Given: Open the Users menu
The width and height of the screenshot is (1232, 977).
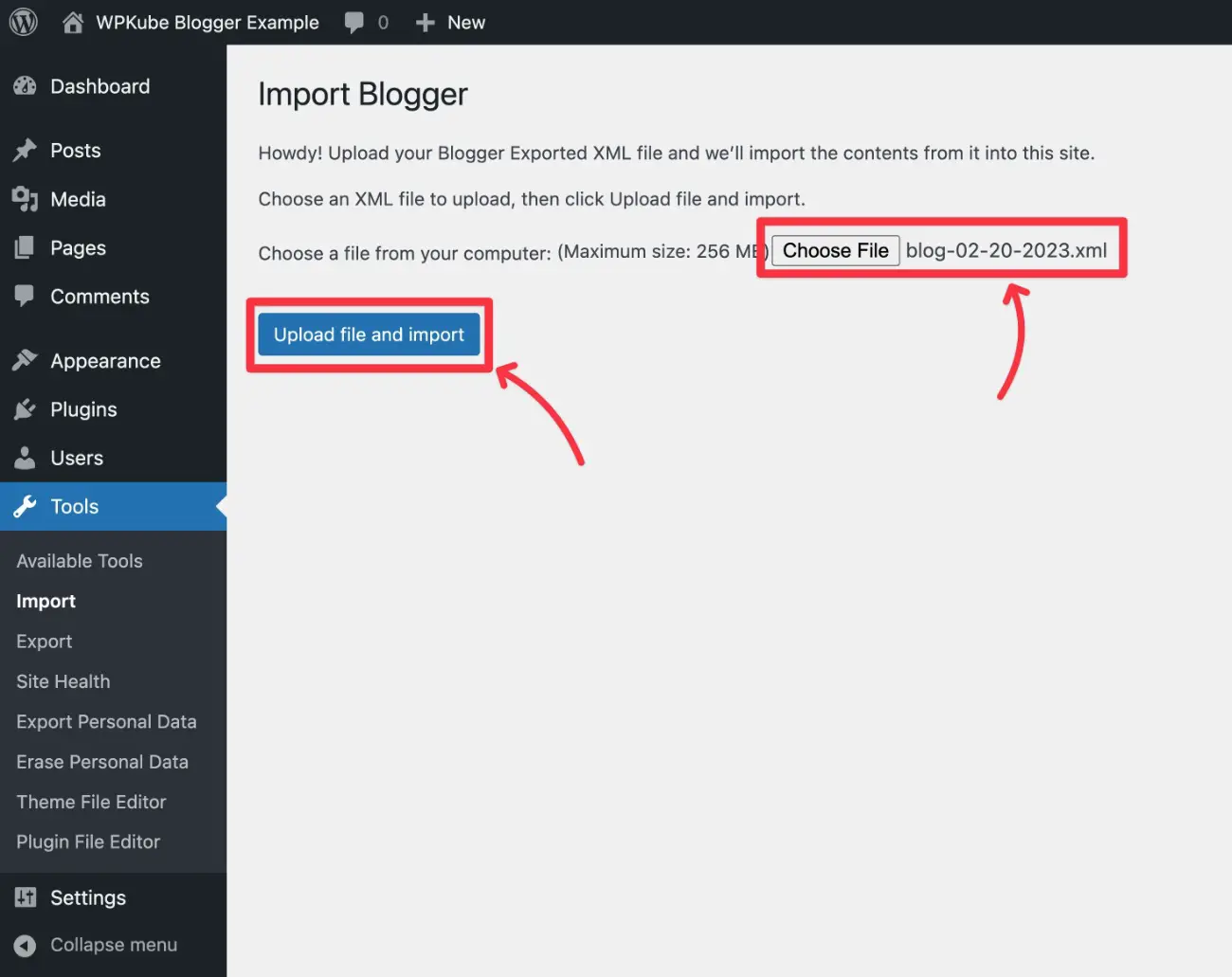Looking at the screenshot, I should (77, 458).
